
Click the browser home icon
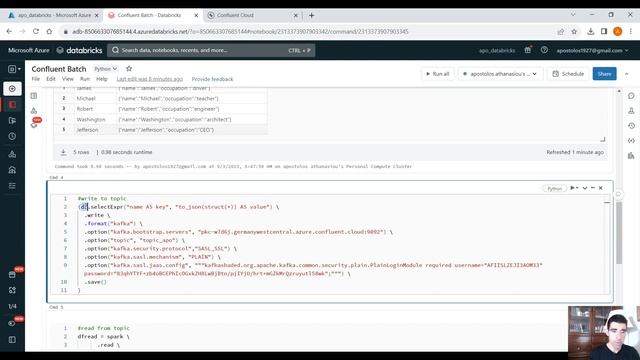[x=49, y=31]
